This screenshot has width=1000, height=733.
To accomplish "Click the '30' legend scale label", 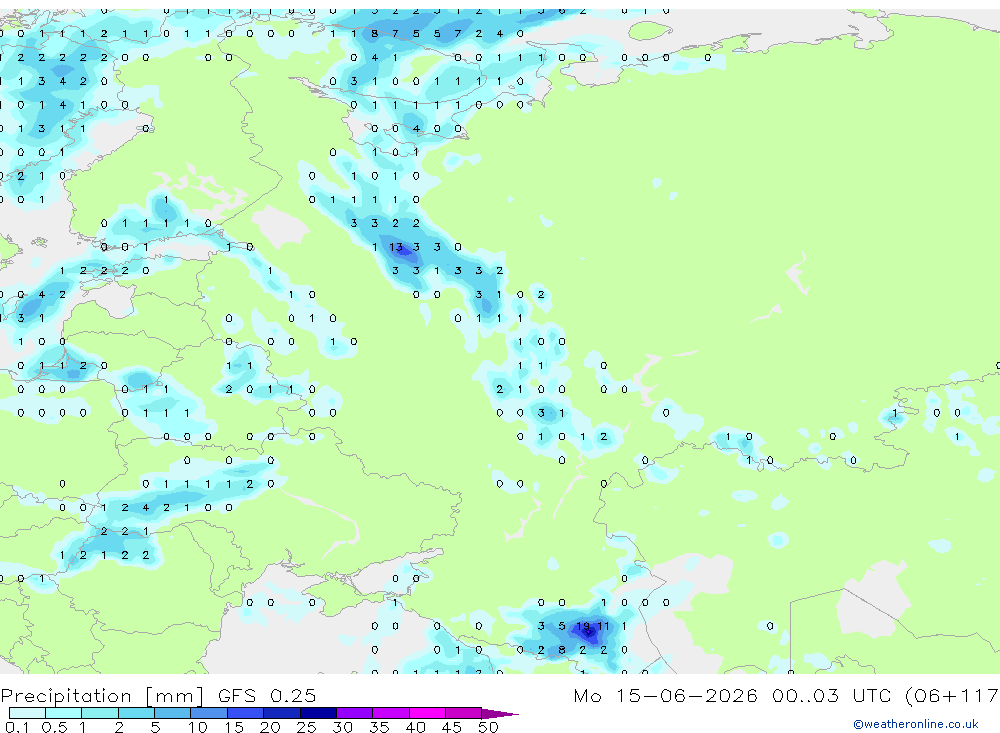I will click(x=342, y=727).
